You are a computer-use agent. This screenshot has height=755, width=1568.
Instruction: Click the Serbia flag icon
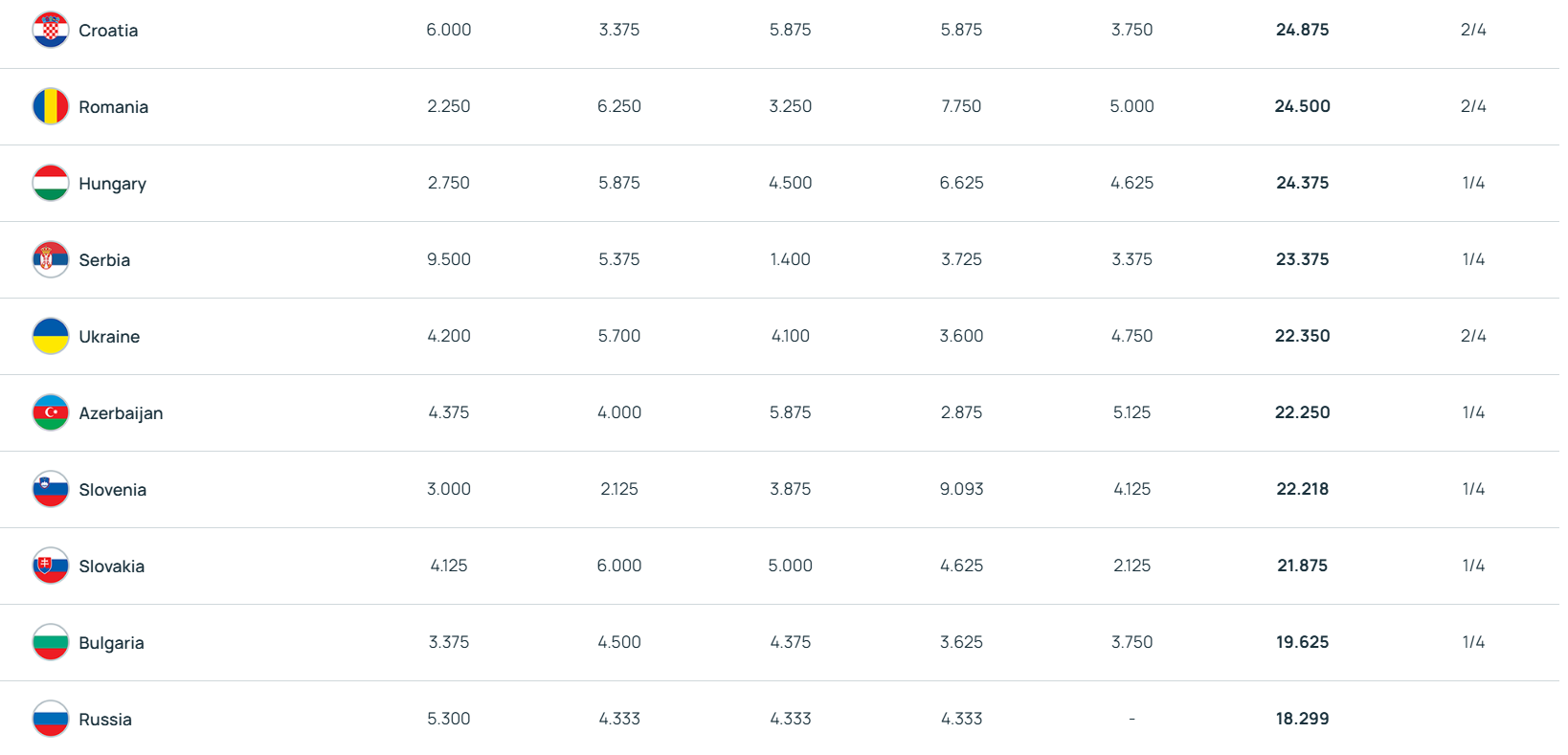tap(51, 259)
